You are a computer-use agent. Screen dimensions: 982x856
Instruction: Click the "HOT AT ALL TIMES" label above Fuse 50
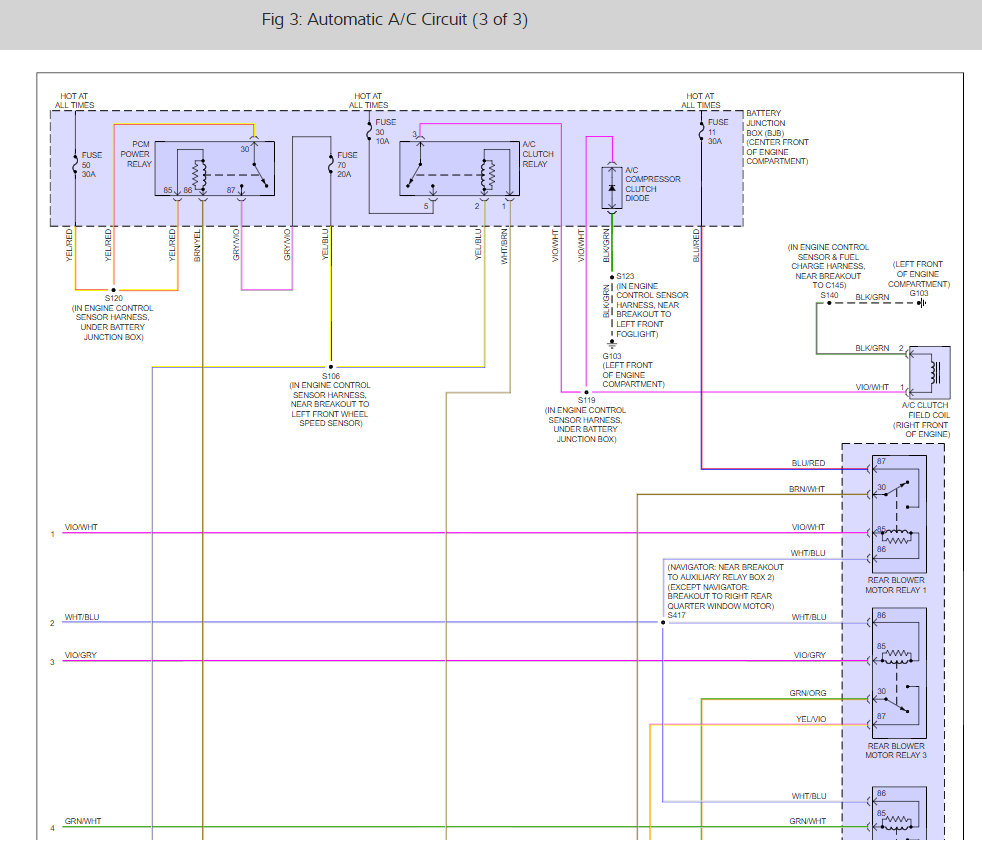75,101
